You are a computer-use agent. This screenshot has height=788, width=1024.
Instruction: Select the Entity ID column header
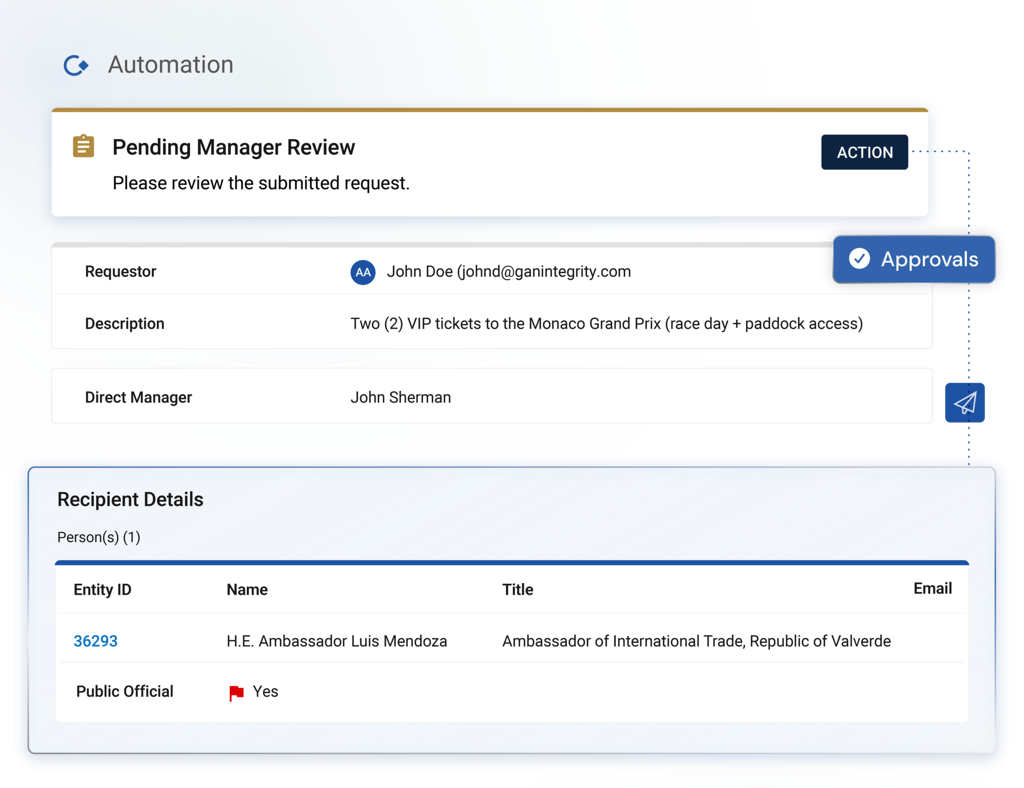click(103, 590)
